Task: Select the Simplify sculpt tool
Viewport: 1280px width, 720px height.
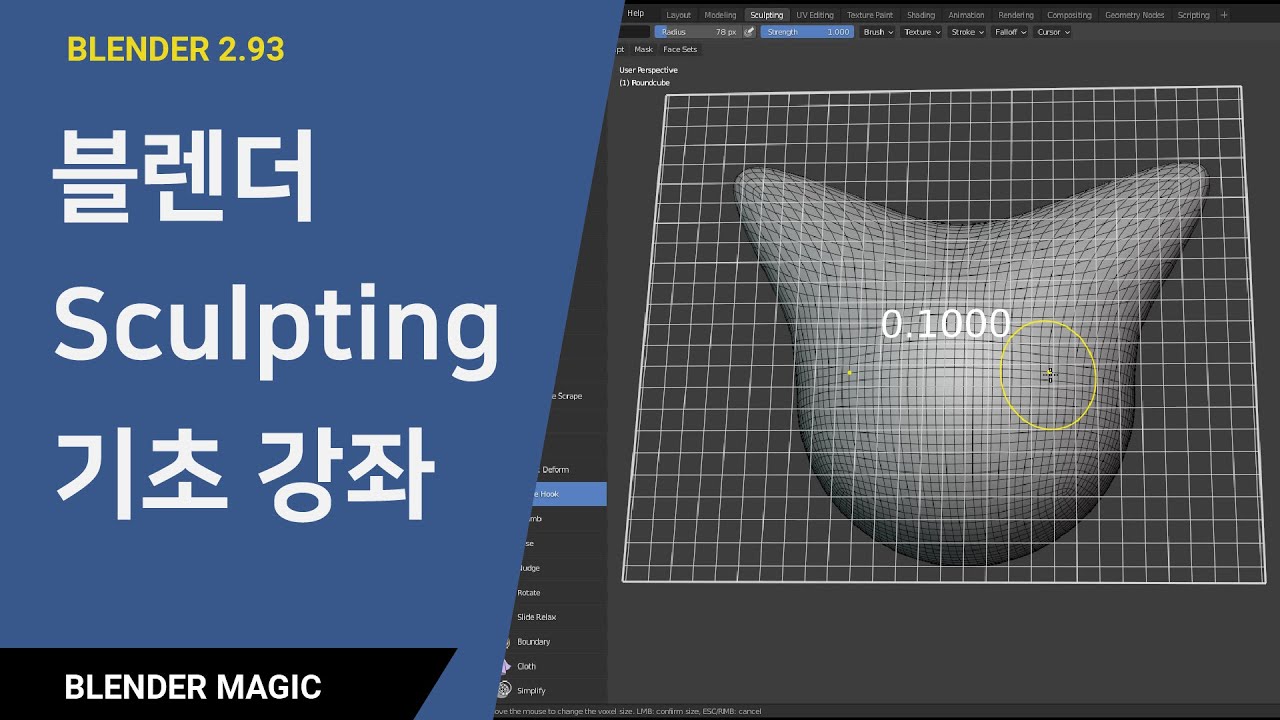Action: click(x=550, y=690)
